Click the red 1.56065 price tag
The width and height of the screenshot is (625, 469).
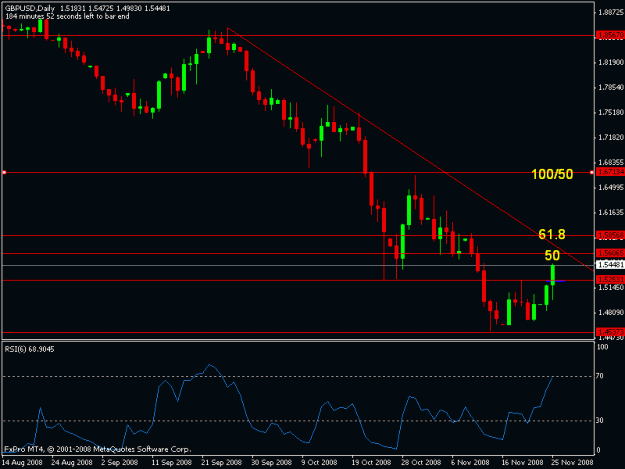[610, 253]
